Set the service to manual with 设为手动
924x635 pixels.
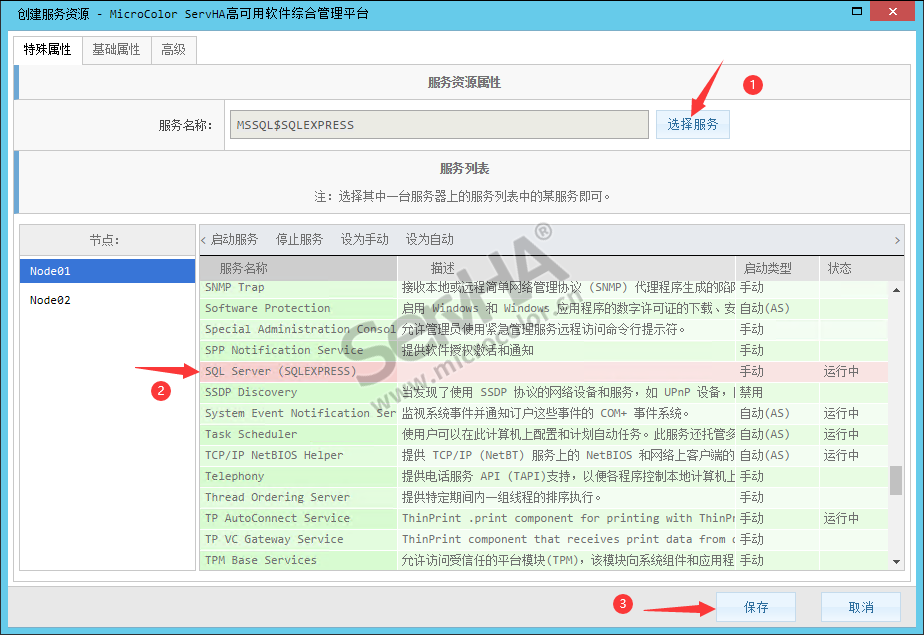click(x=364, y=240)
